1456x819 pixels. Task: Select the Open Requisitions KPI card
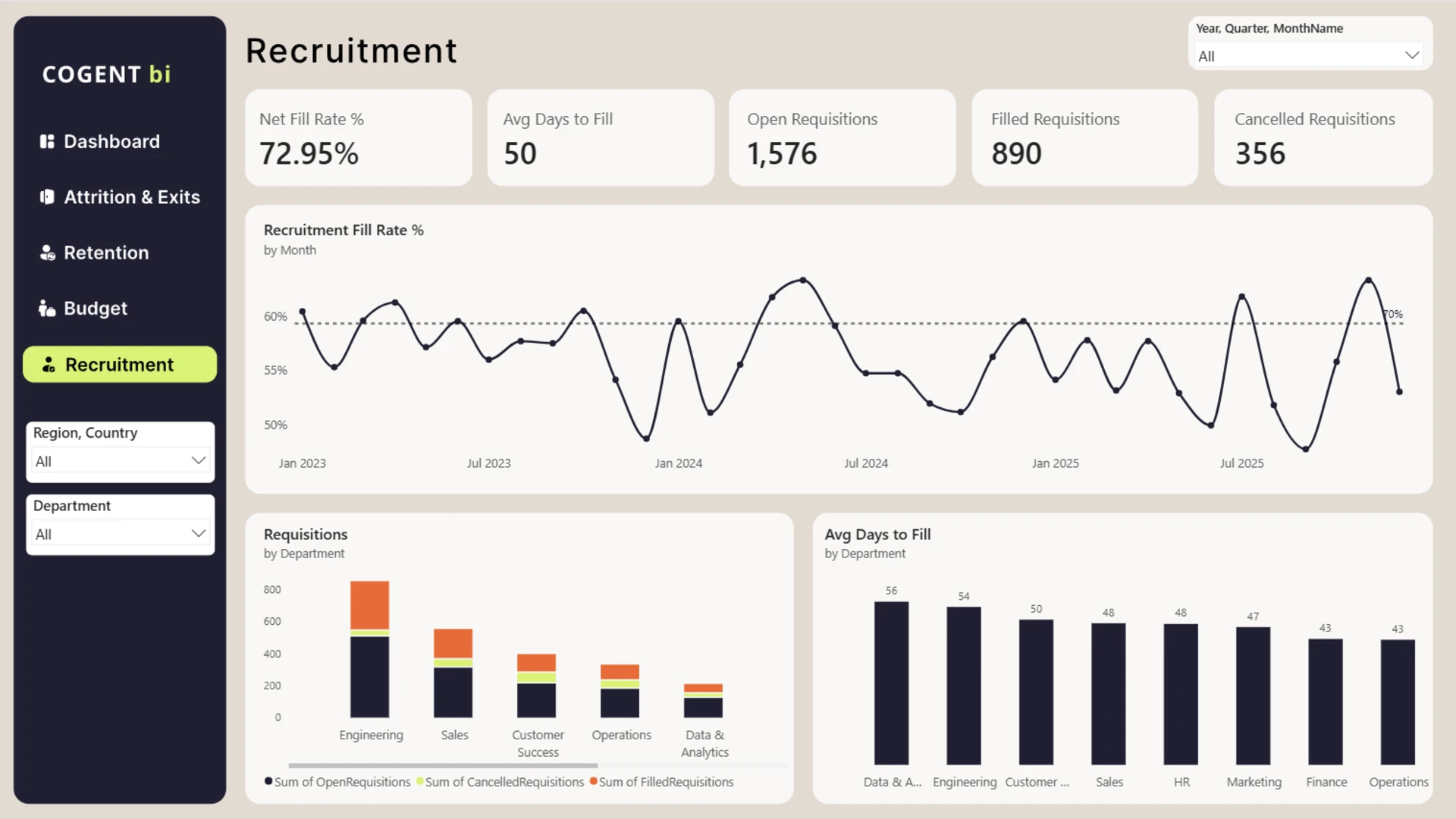(842, 137)
